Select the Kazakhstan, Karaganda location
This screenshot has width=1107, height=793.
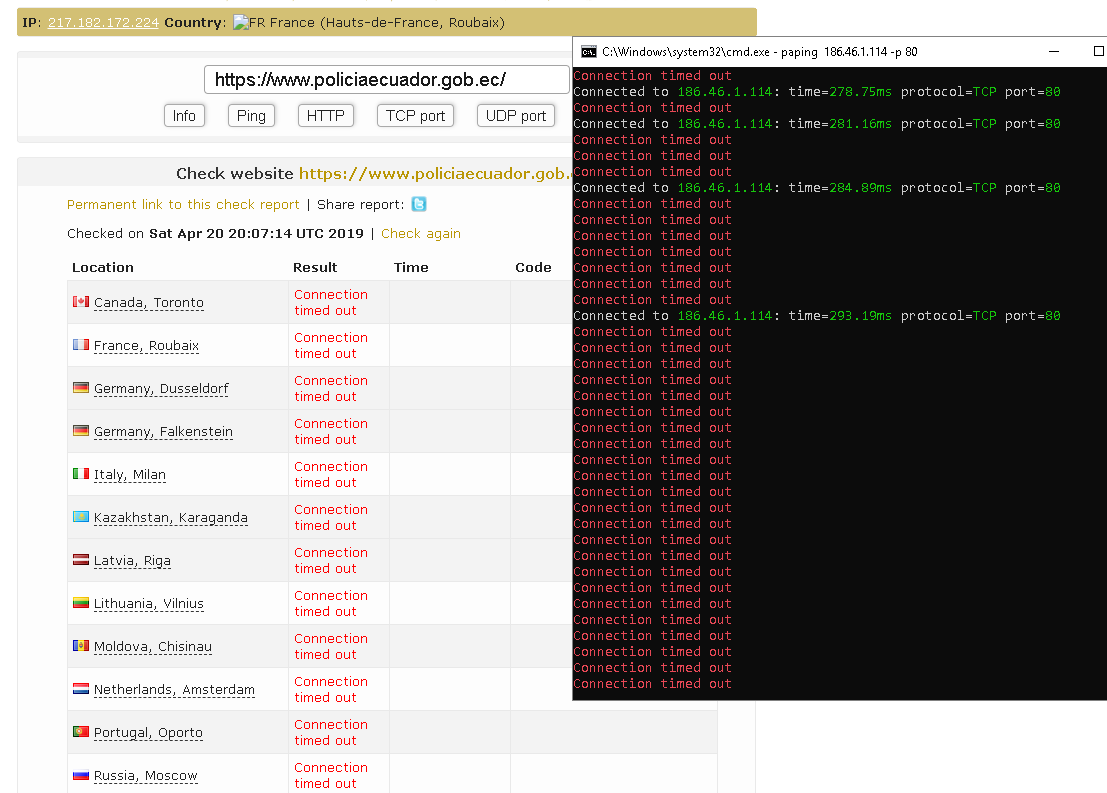click(171, 518)
